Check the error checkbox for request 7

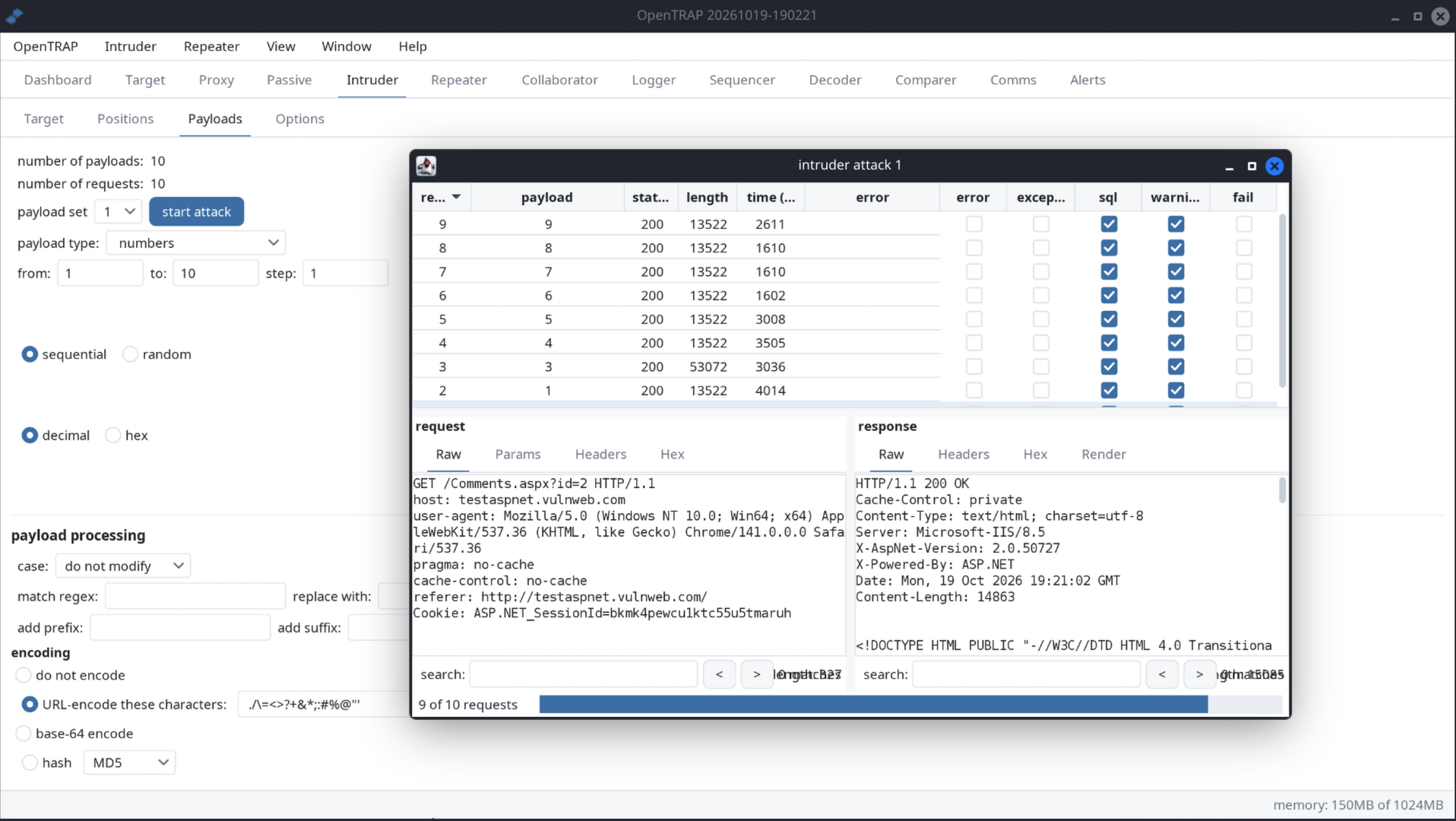click(973, 271)
